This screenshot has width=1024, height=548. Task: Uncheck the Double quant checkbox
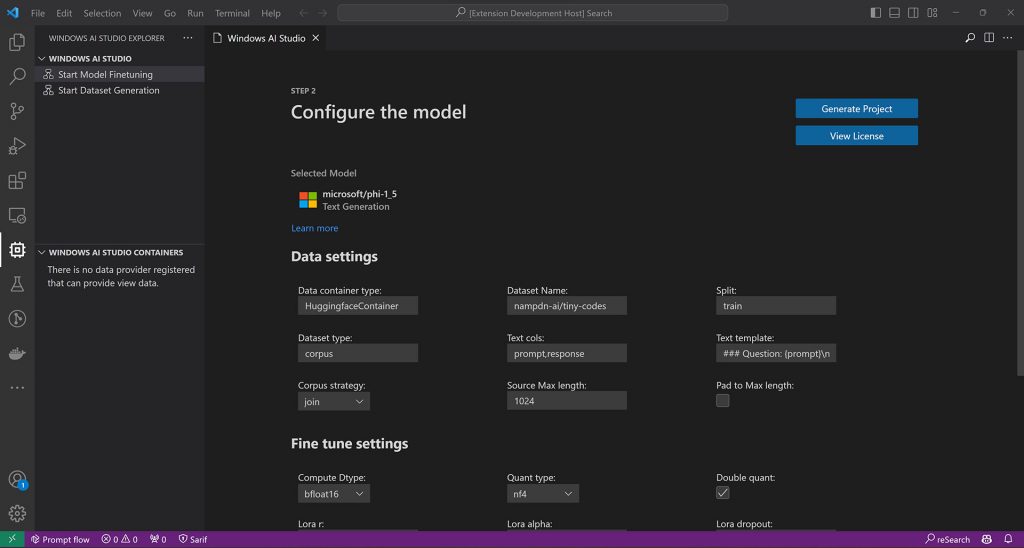tap(722, 493)
